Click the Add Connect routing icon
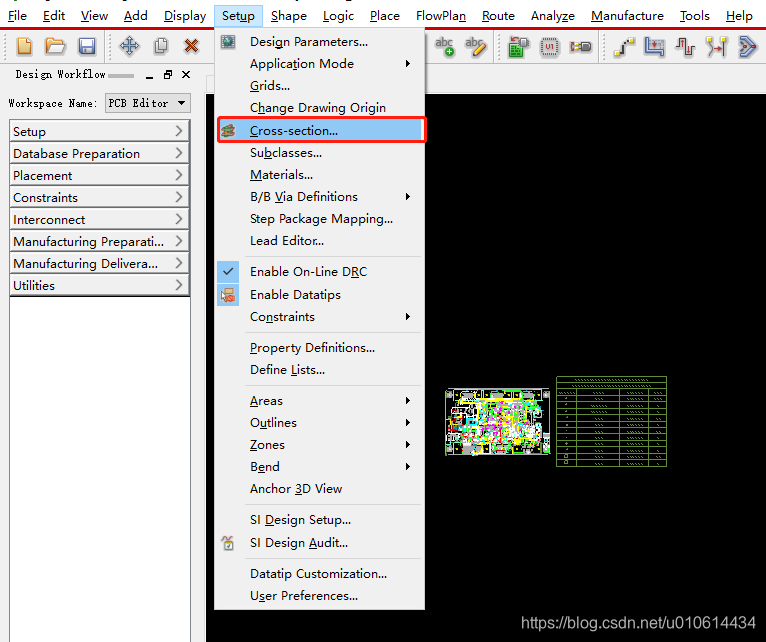766x642 pixels. 624,46
